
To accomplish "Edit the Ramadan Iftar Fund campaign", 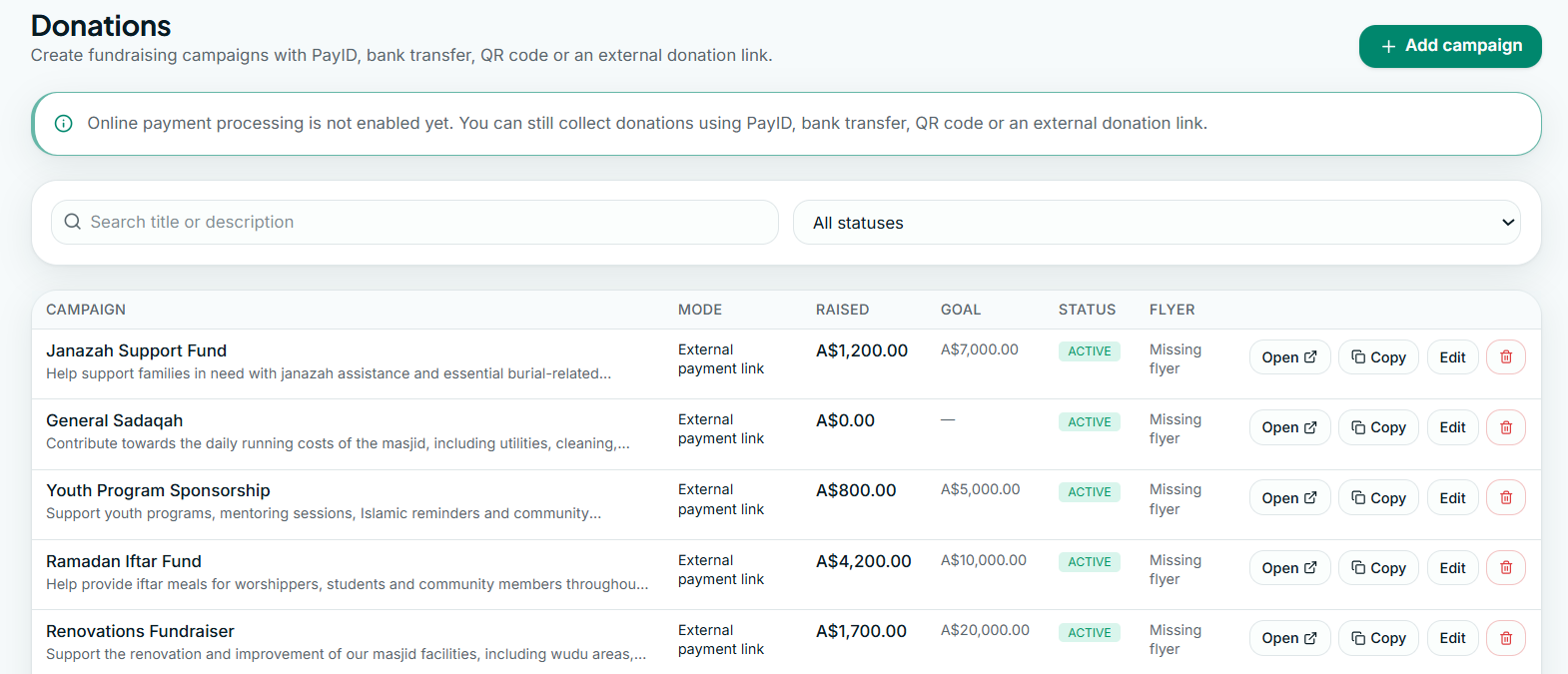I will 1452,568.
